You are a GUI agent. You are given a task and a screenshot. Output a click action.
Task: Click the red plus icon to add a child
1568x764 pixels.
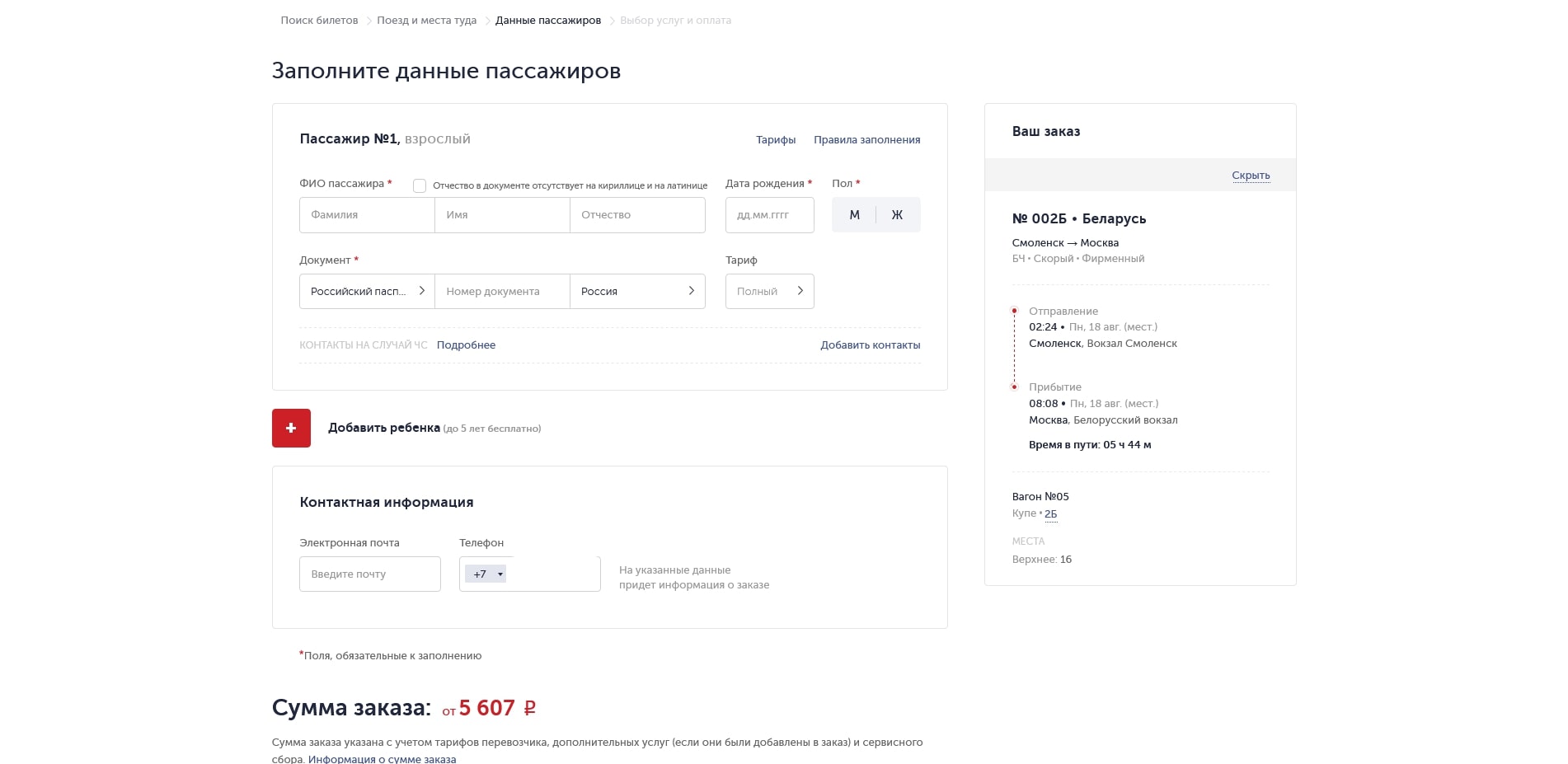tap(290, 428)
